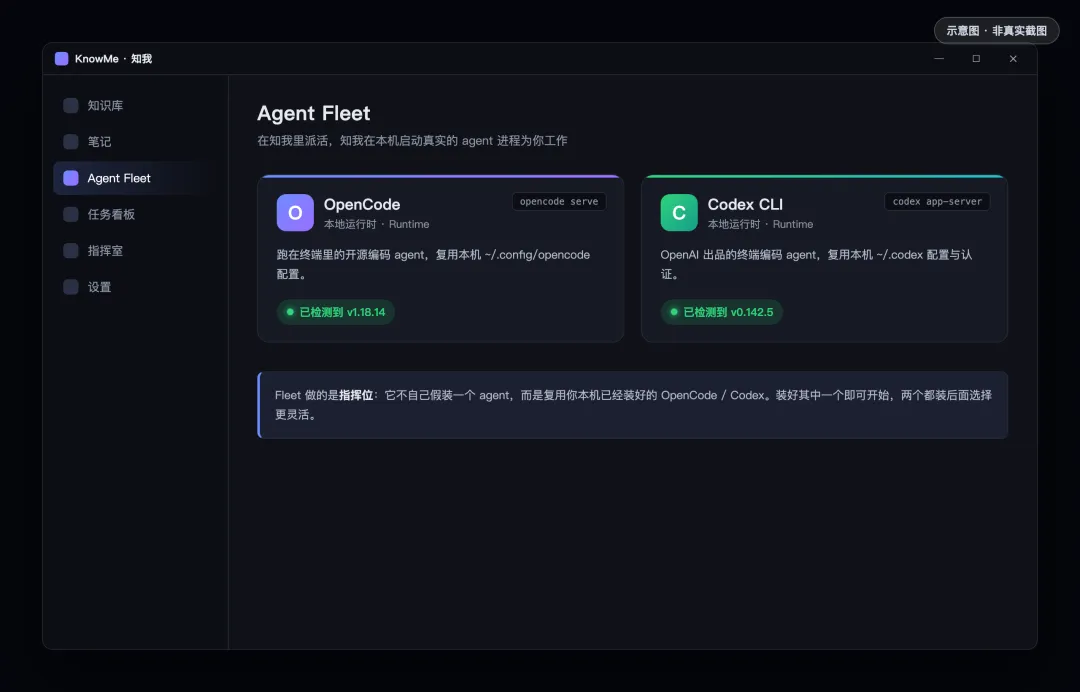The width and height of the screenshot is (1080, 692).
Task: Click the KnowMe app logo in title bar
Action: tap(61, 59)
